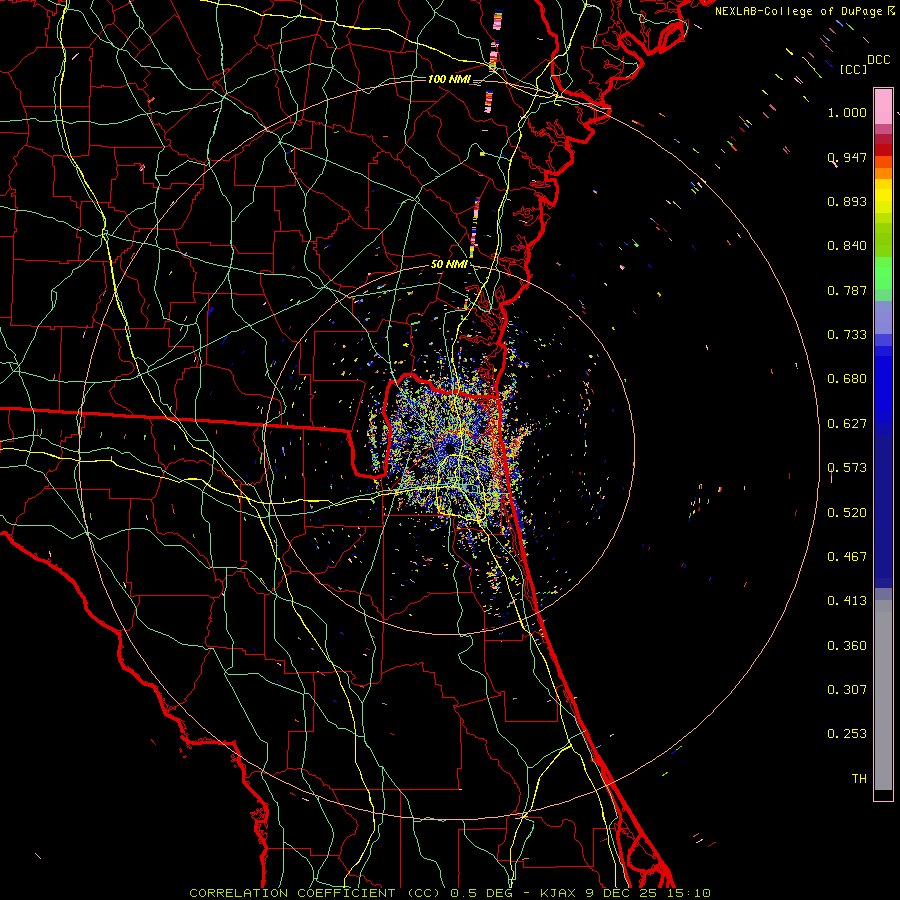Select the 0.893 legend value
The width and height of the screenshot is (900, 900).
pos(847,201)
